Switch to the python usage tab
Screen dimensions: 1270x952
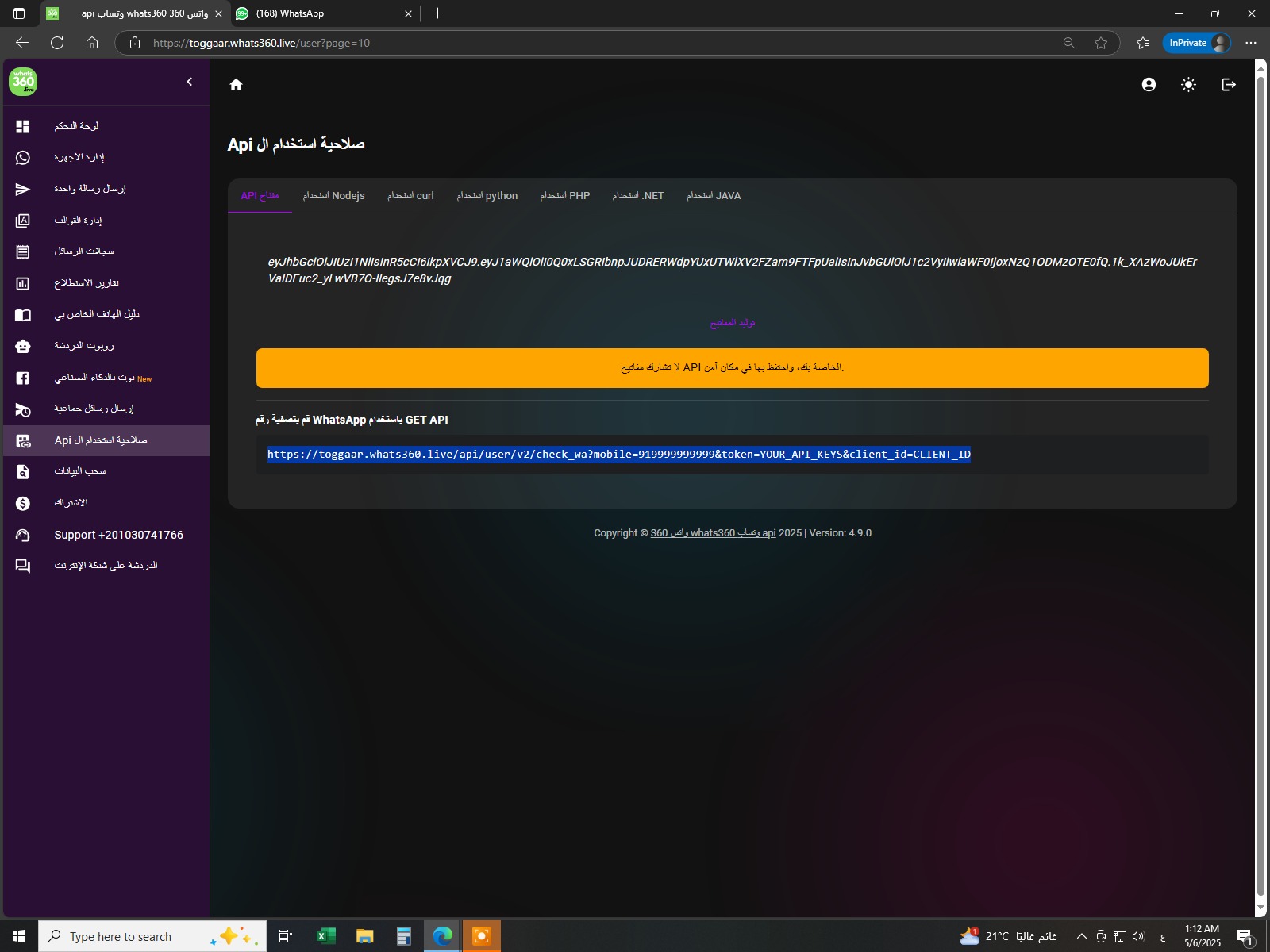point(487,196)
